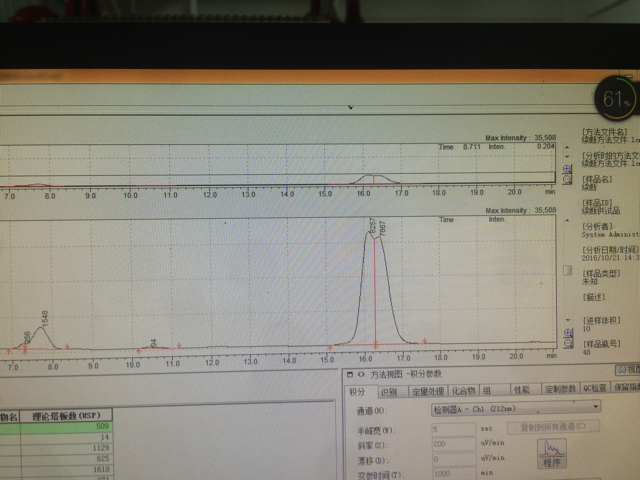The image size is (640, 480).
Task: Click the small peak label 94
Action: pyautogui.click(x=153, y=343)
